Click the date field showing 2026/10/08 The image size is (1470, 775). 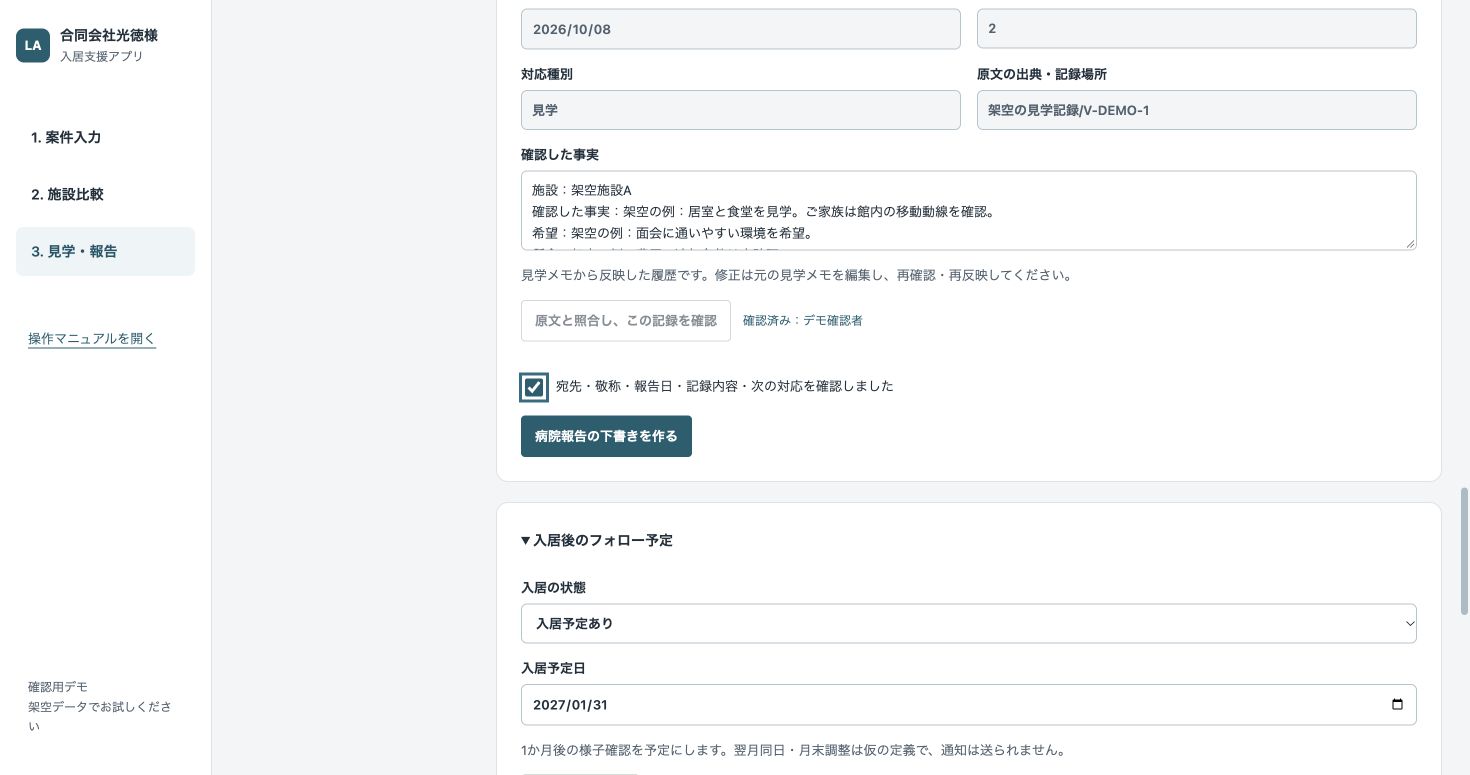tap(740, 29)
